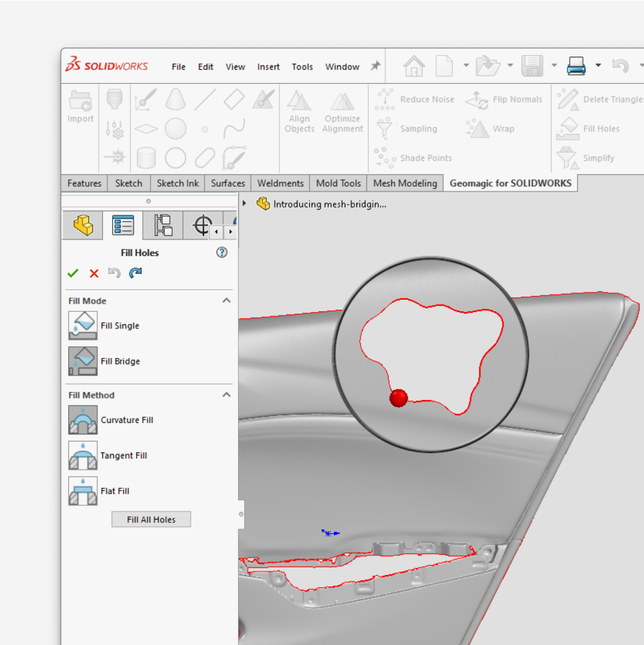The image size is (644, 645).
Task: Select the Optimize Alignment tool
Action: (343, 112)
